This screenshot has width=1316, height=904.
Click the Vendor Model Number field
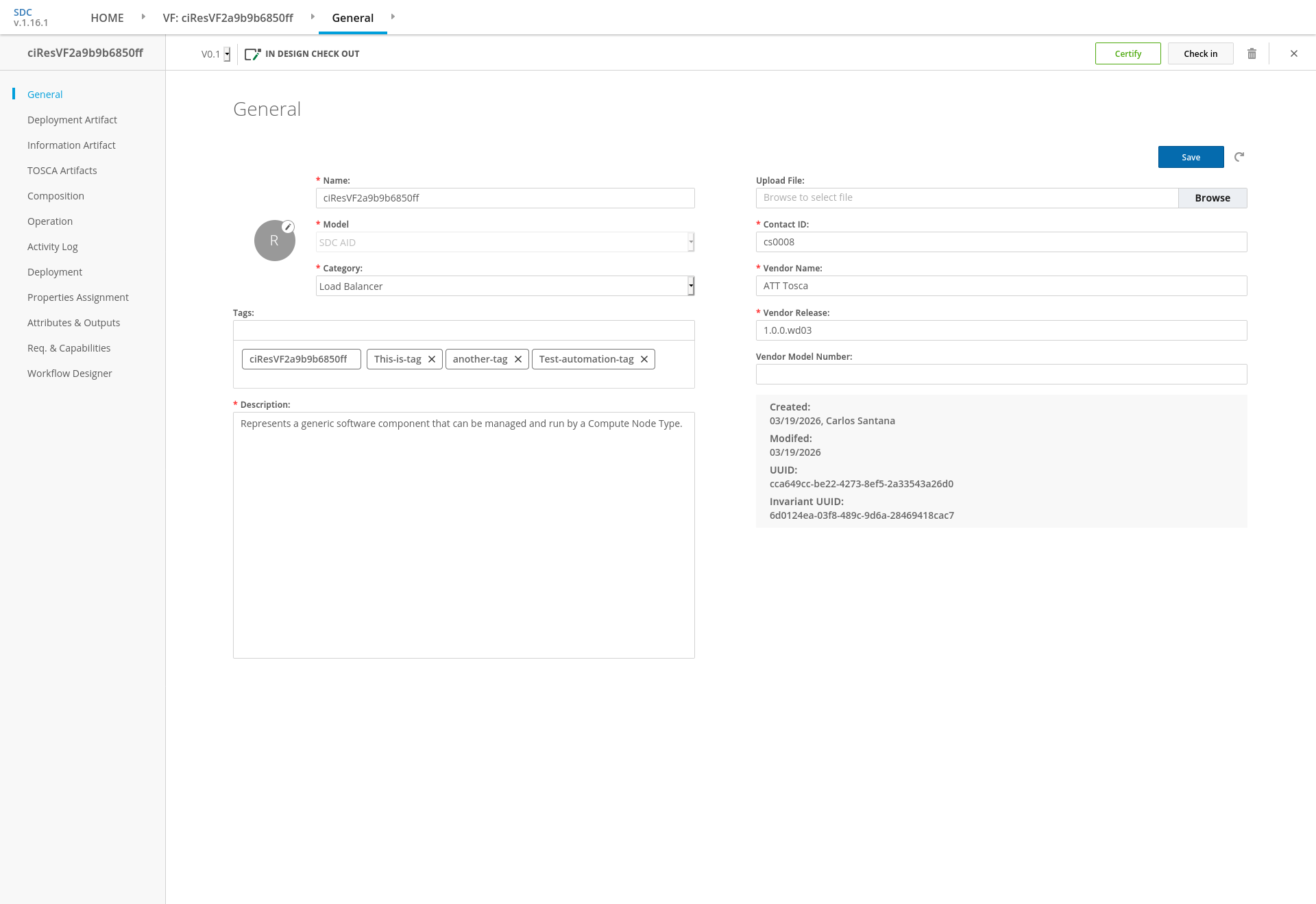click(x=1001, y=374)
